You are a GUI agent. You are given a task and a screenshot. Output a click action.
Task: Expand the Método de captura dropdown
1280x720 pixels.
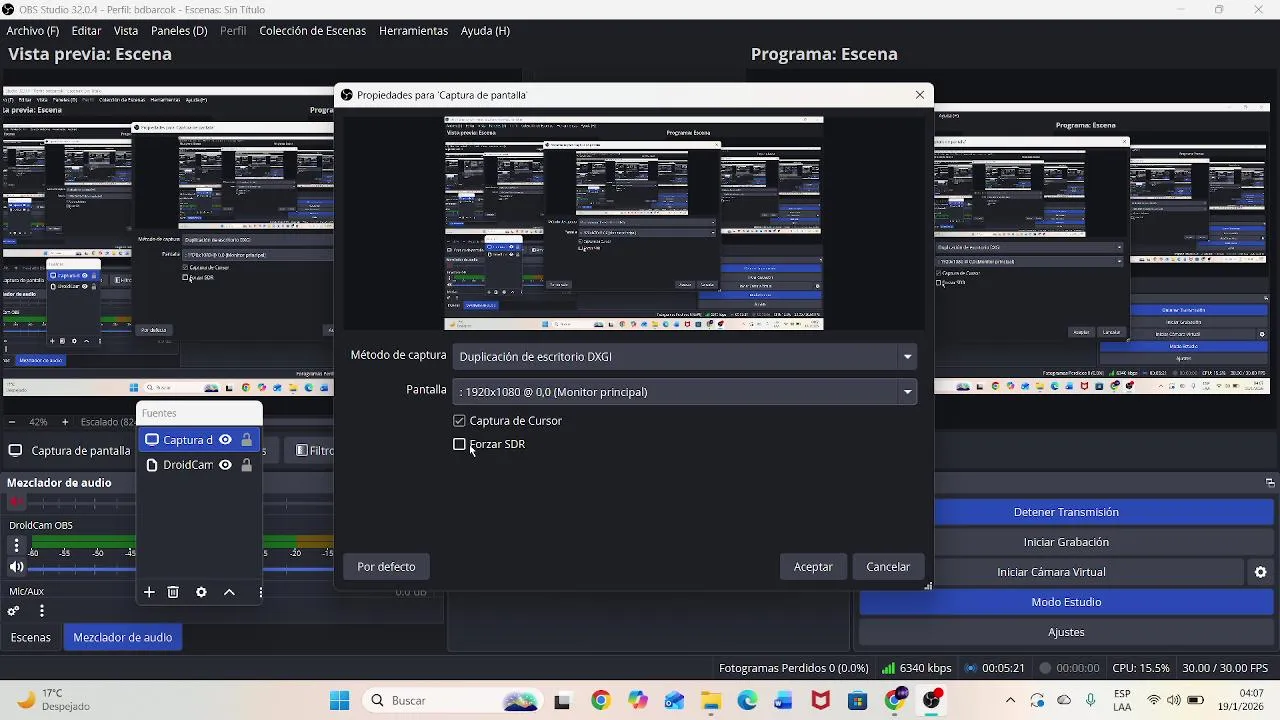point(685,356)
